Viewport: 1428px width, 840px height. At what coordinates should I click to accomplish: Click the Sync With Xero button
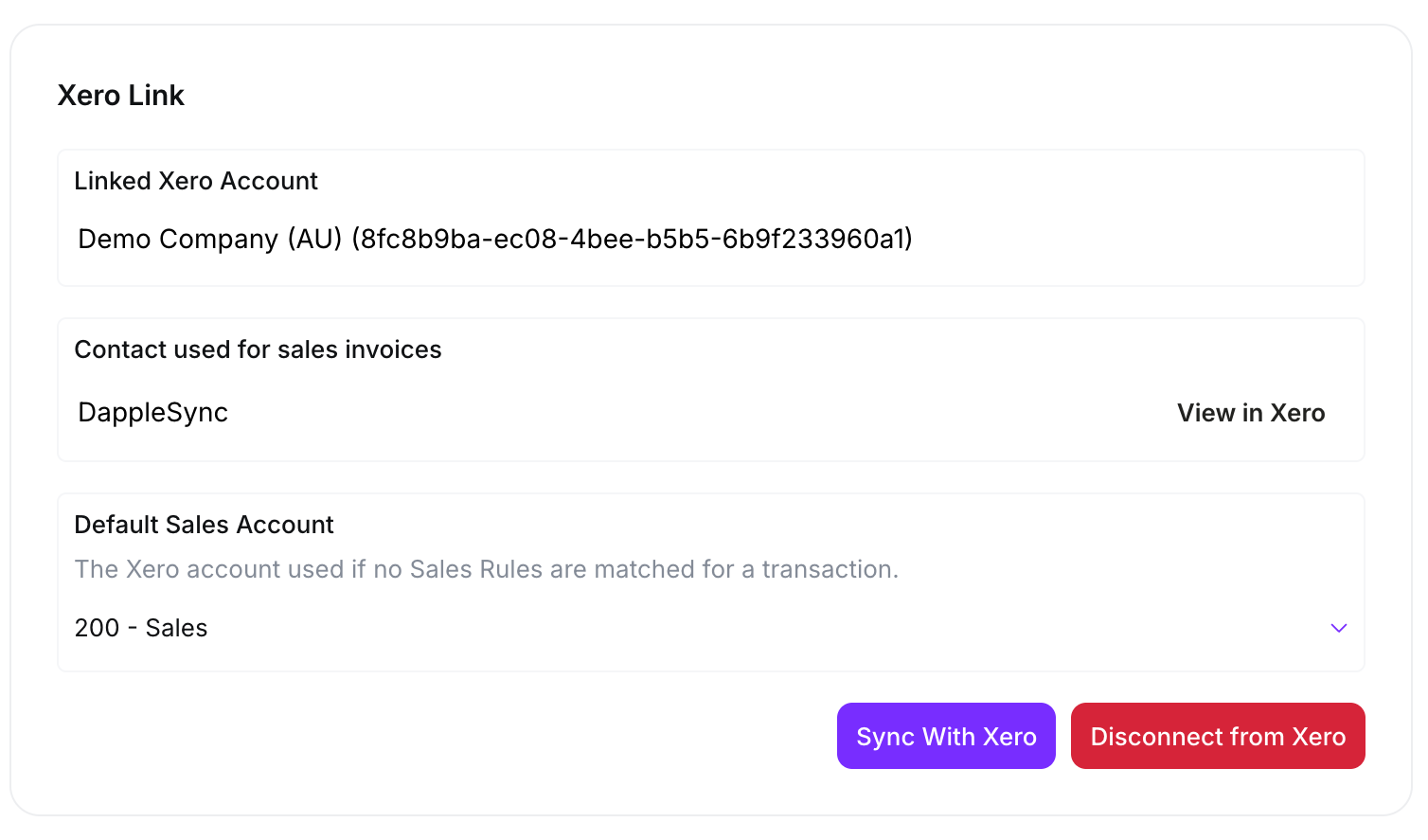pyautogui.click(x=946, y=736)
